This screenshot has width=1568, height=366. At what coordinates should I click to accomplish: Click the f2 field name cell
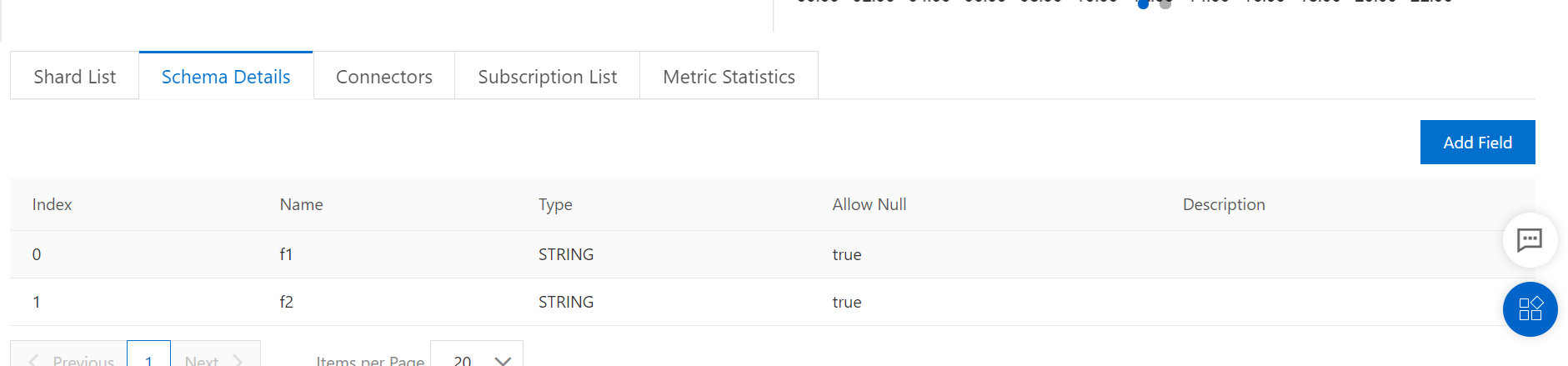[287, 302]
